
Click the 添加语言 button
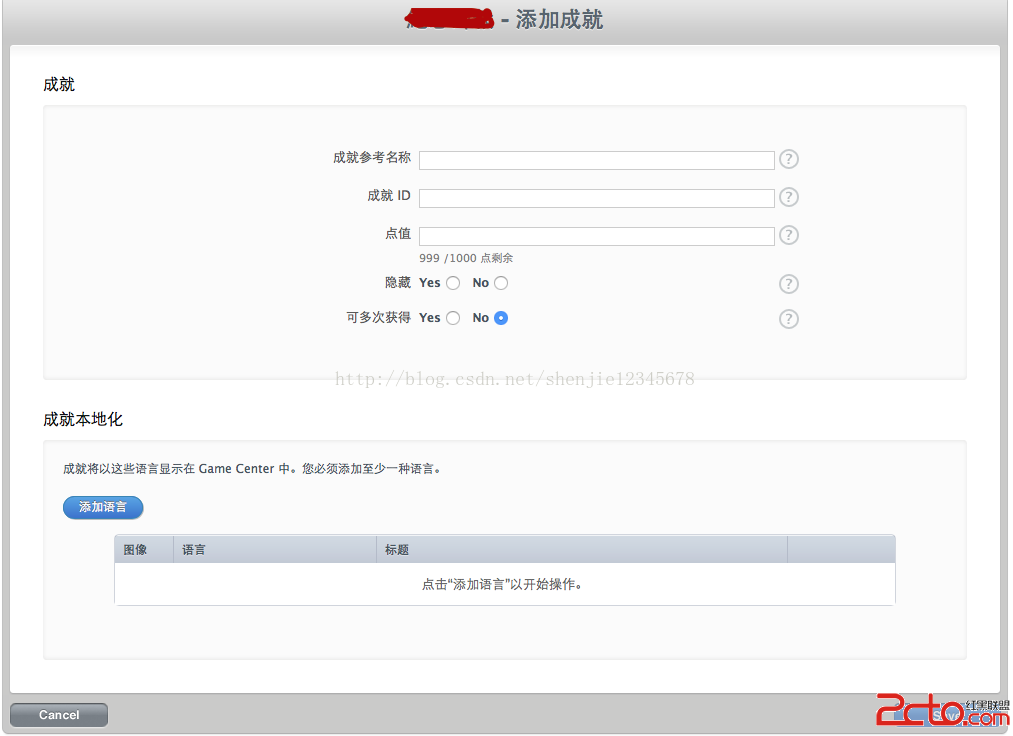point(103,507)
